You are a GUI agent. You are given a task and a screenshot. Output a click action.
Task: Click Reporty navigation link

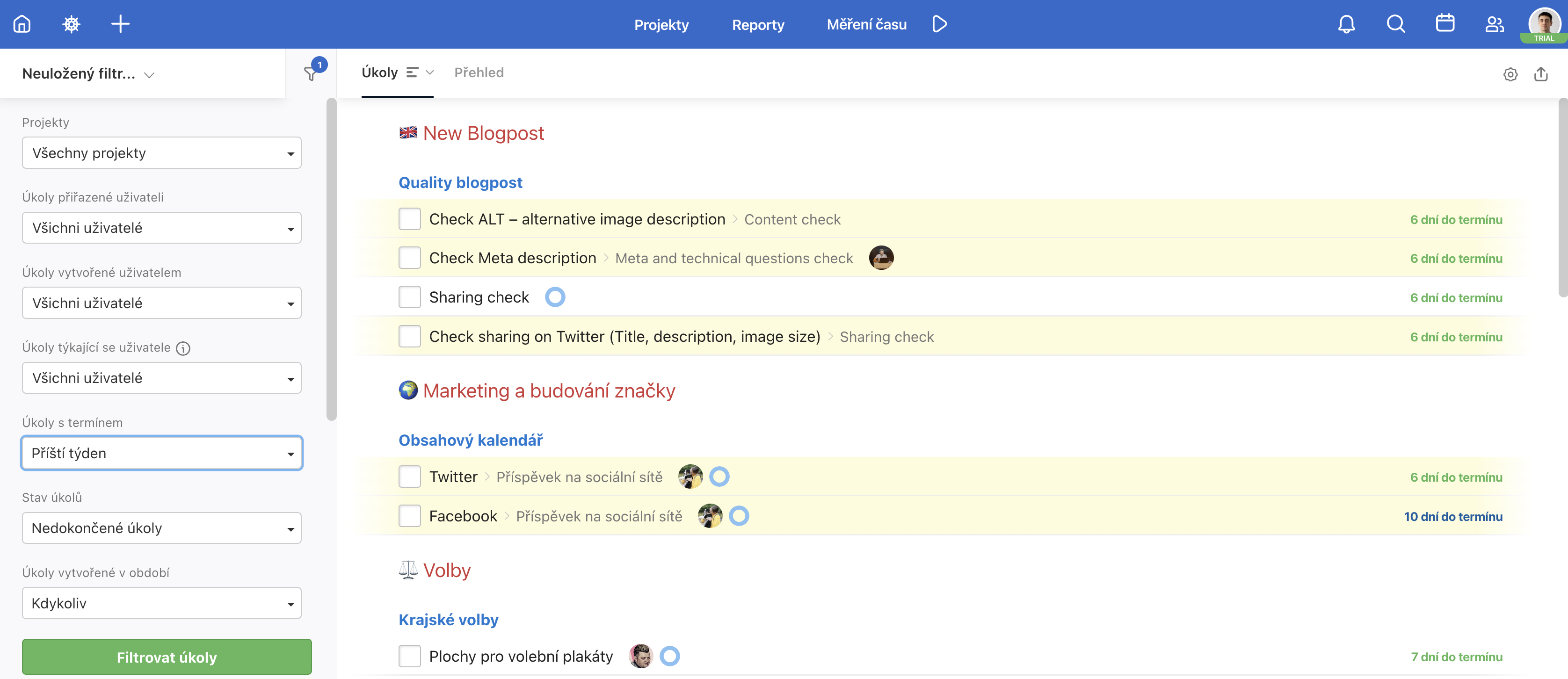758,24
